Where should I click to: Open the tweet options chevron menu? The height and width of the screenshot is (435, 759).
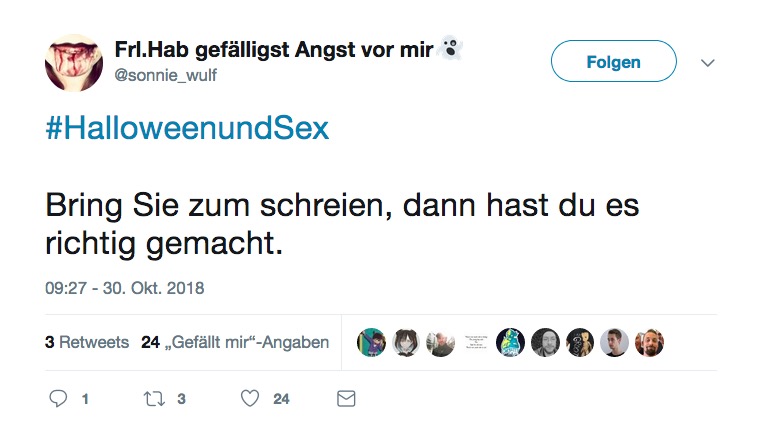pyautogui.click(x=708, y=62)
